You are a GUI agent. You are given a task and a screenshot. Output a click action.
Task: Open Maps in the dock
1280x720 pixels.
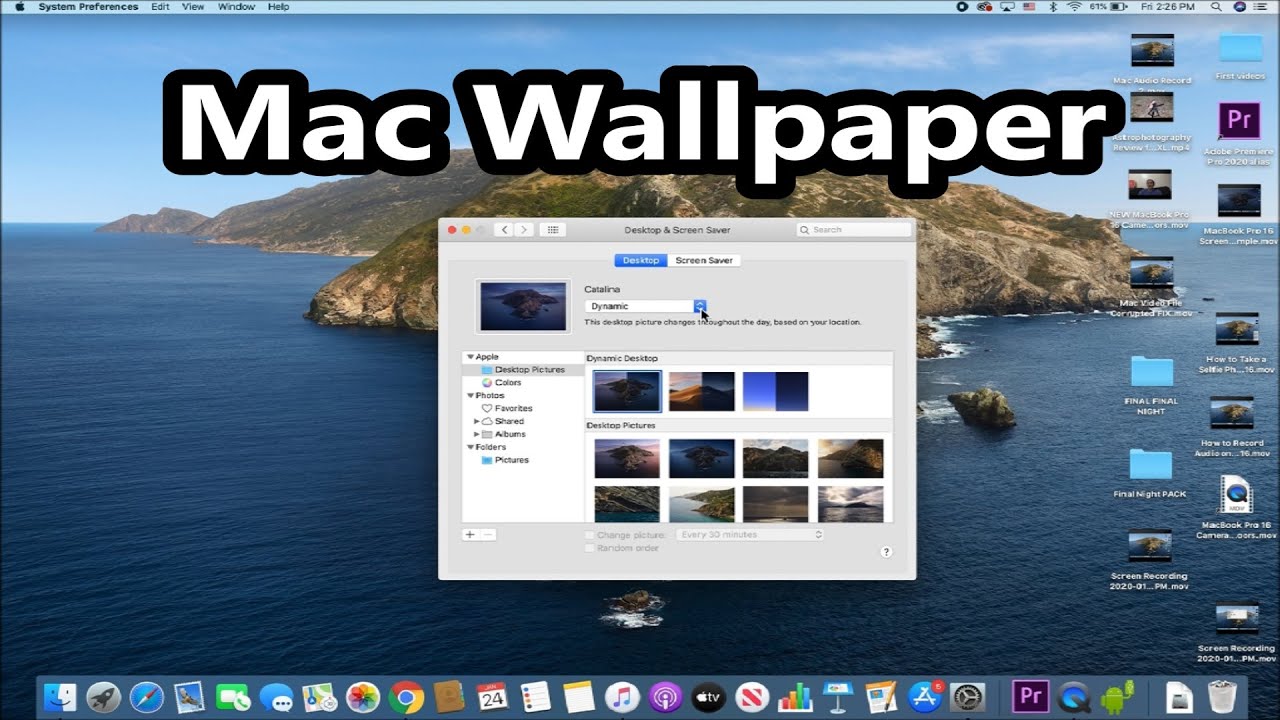[319, 697]
